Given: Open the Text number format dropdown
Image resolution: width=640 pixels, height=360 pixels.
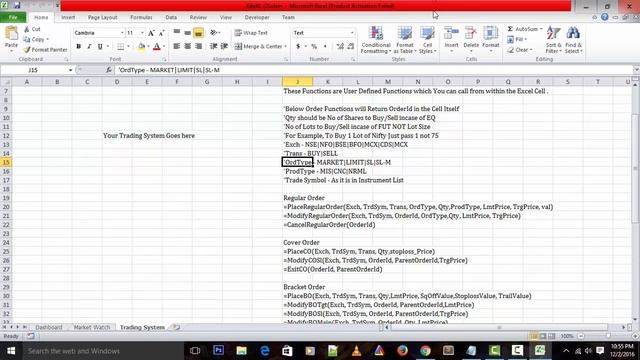Looking at the screenshot, I should coord(352,33).
